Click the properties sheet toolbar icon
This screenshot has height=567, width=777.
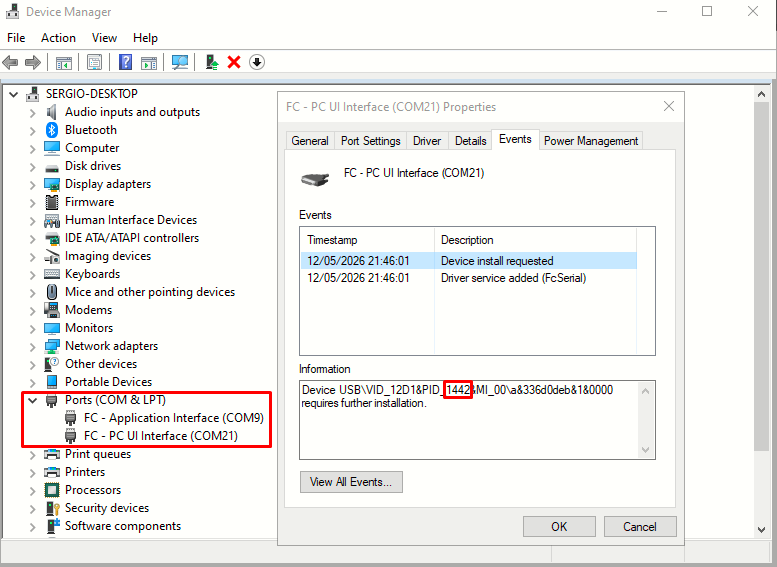[x=94, y=62]
